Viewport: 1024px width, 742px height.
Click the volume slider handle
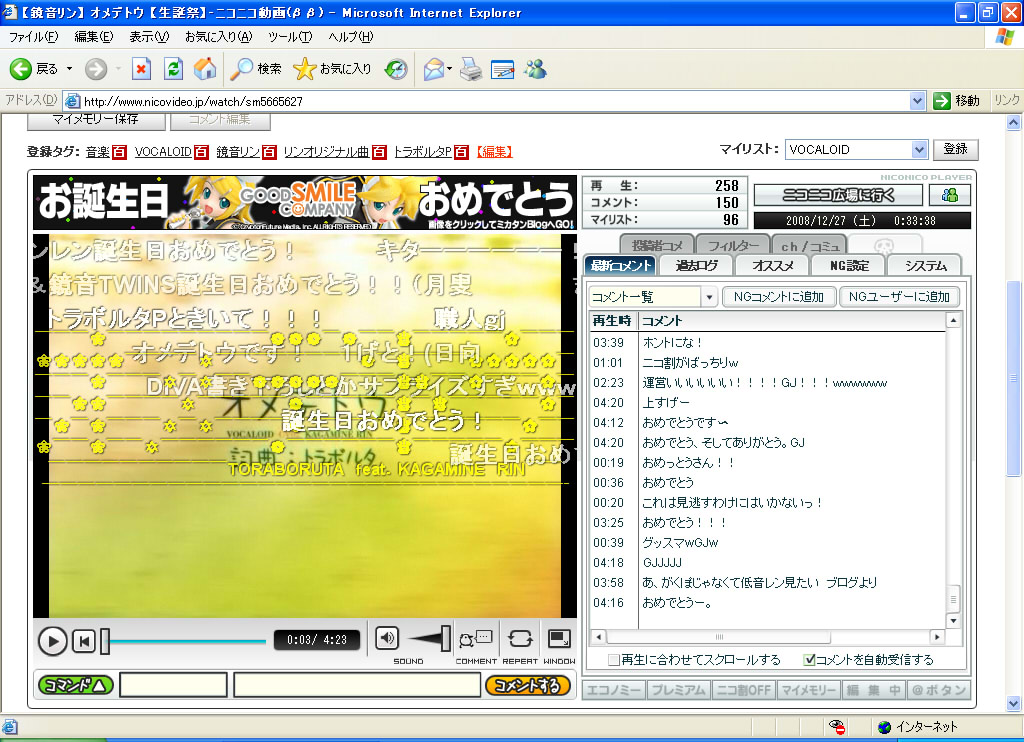pos(445,638)
